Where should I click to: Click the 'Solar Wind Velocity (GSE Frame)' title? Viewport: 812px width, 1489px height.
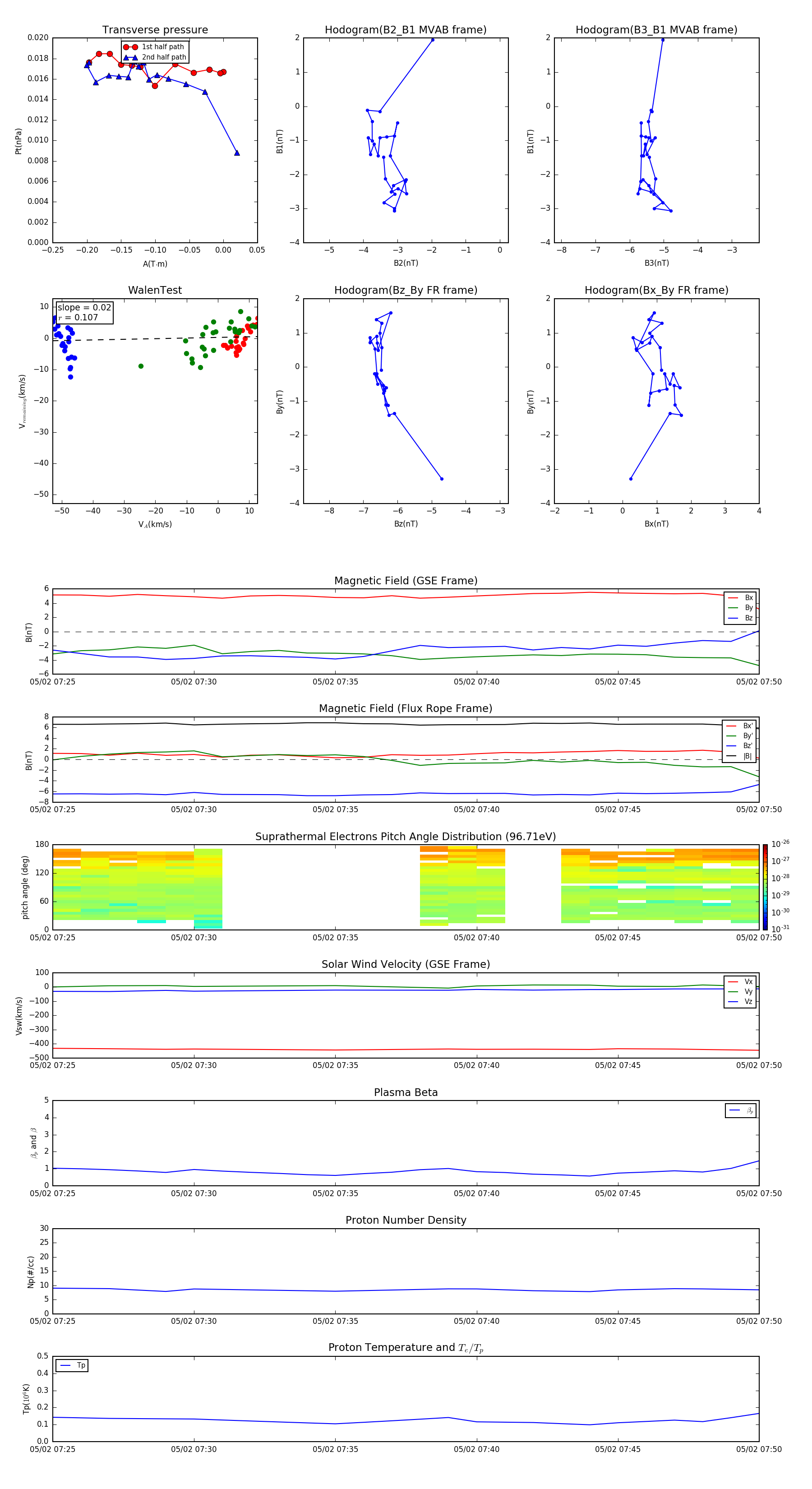(x=406, y=964)
